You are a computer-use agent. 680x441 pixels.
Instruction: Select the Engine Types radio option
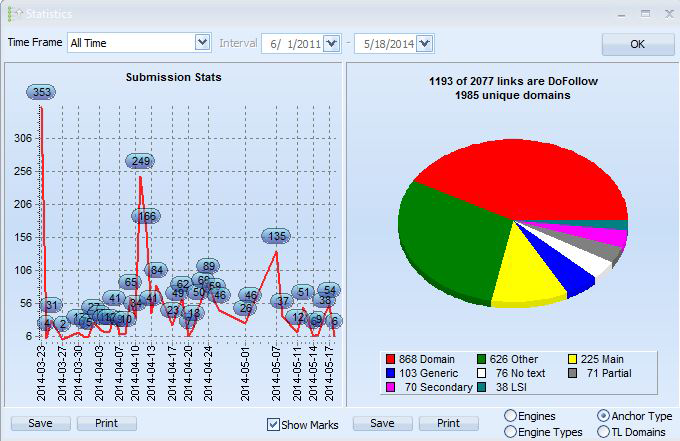511,431
